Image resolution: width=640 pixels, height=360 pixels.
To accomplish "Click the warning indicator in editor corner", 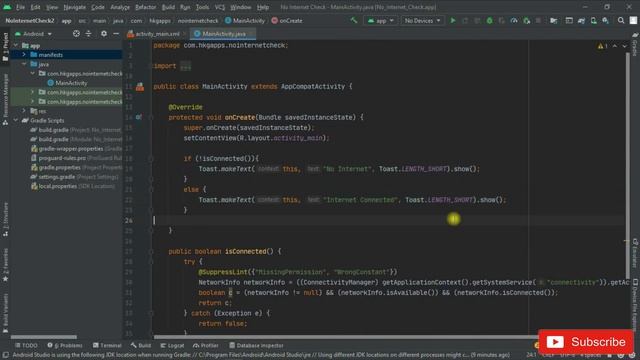I will (602, 46).
